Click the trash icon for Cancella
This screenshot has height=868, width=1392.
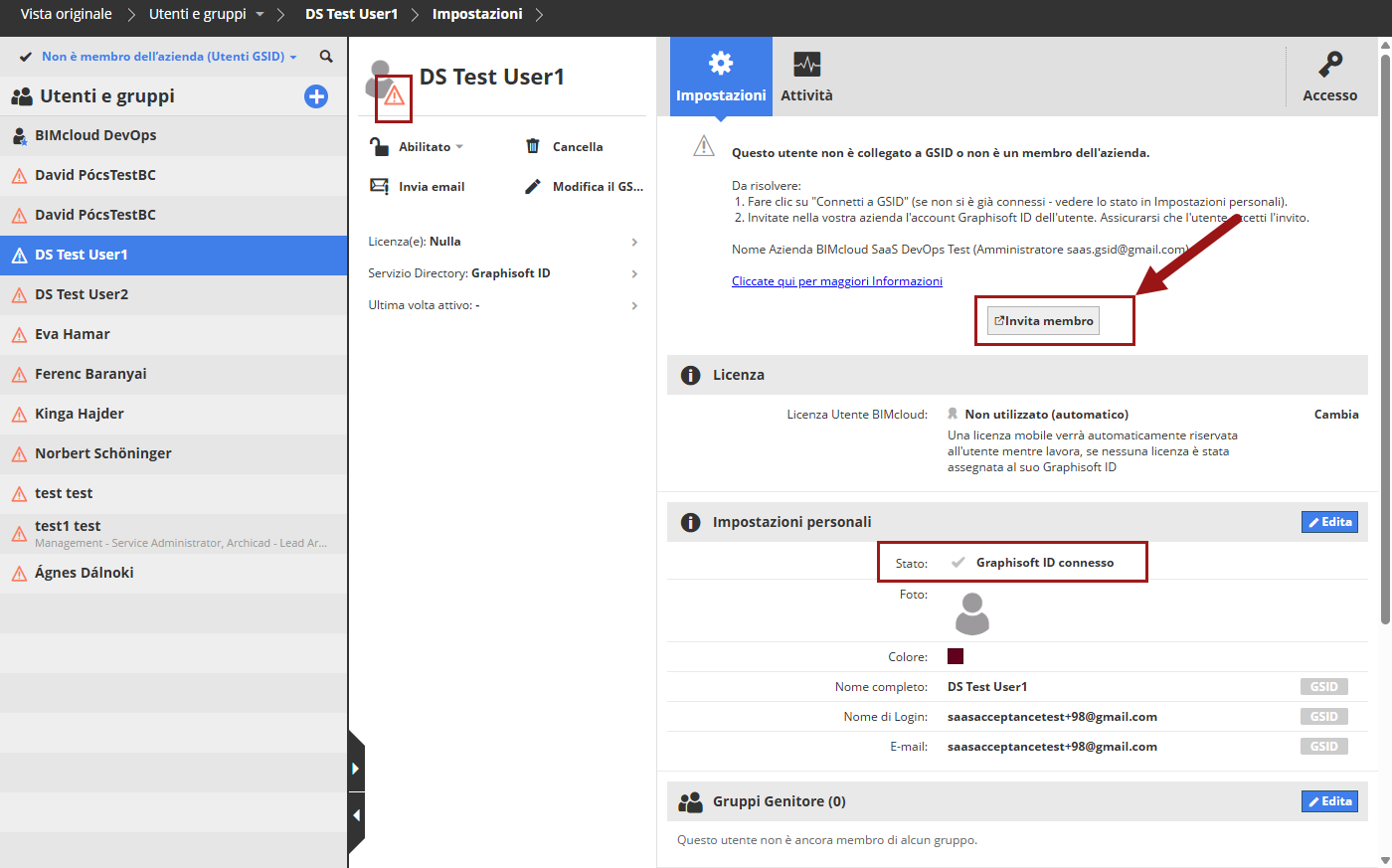pyautogui.click(x=533, y=146)
